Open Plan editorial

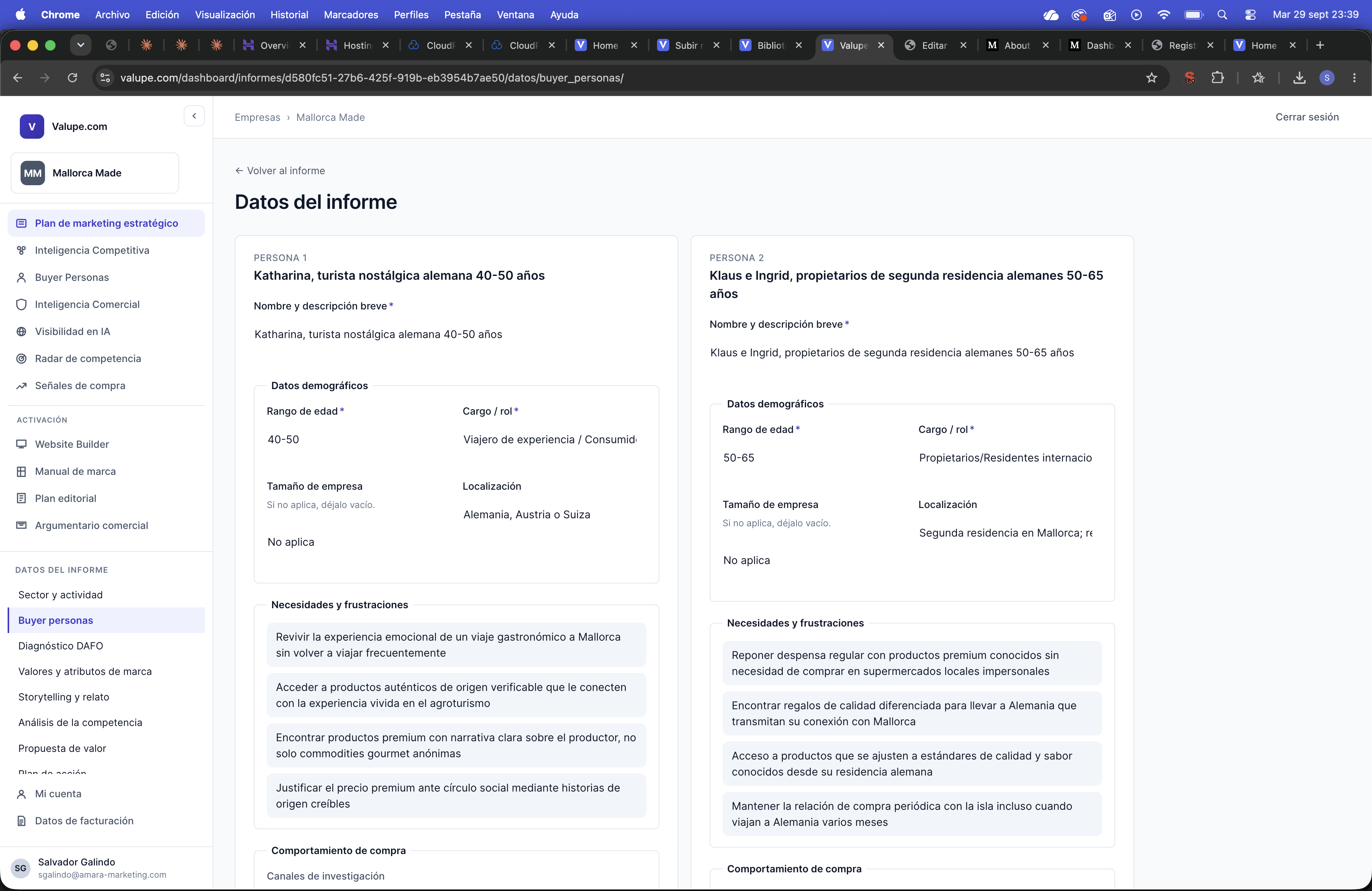pyautogui.click(x=106, y=498)
